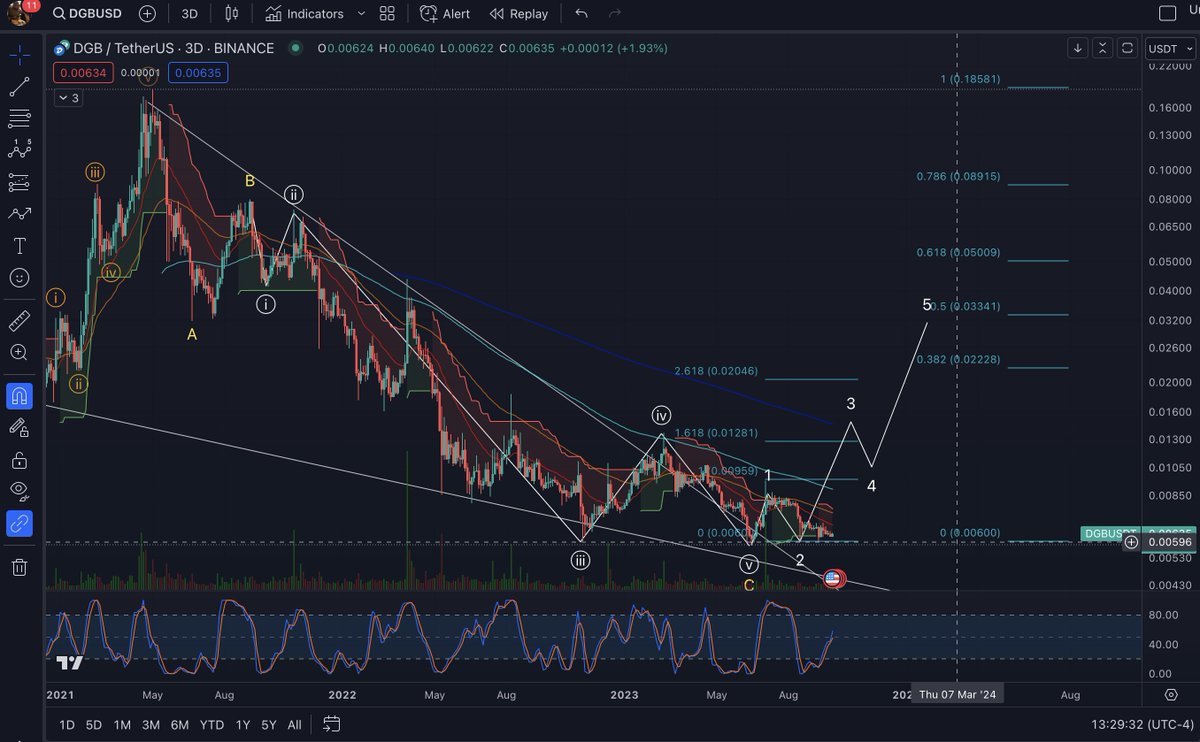
Task: Start bar Replay mode
Action: [x=519, y=13]
